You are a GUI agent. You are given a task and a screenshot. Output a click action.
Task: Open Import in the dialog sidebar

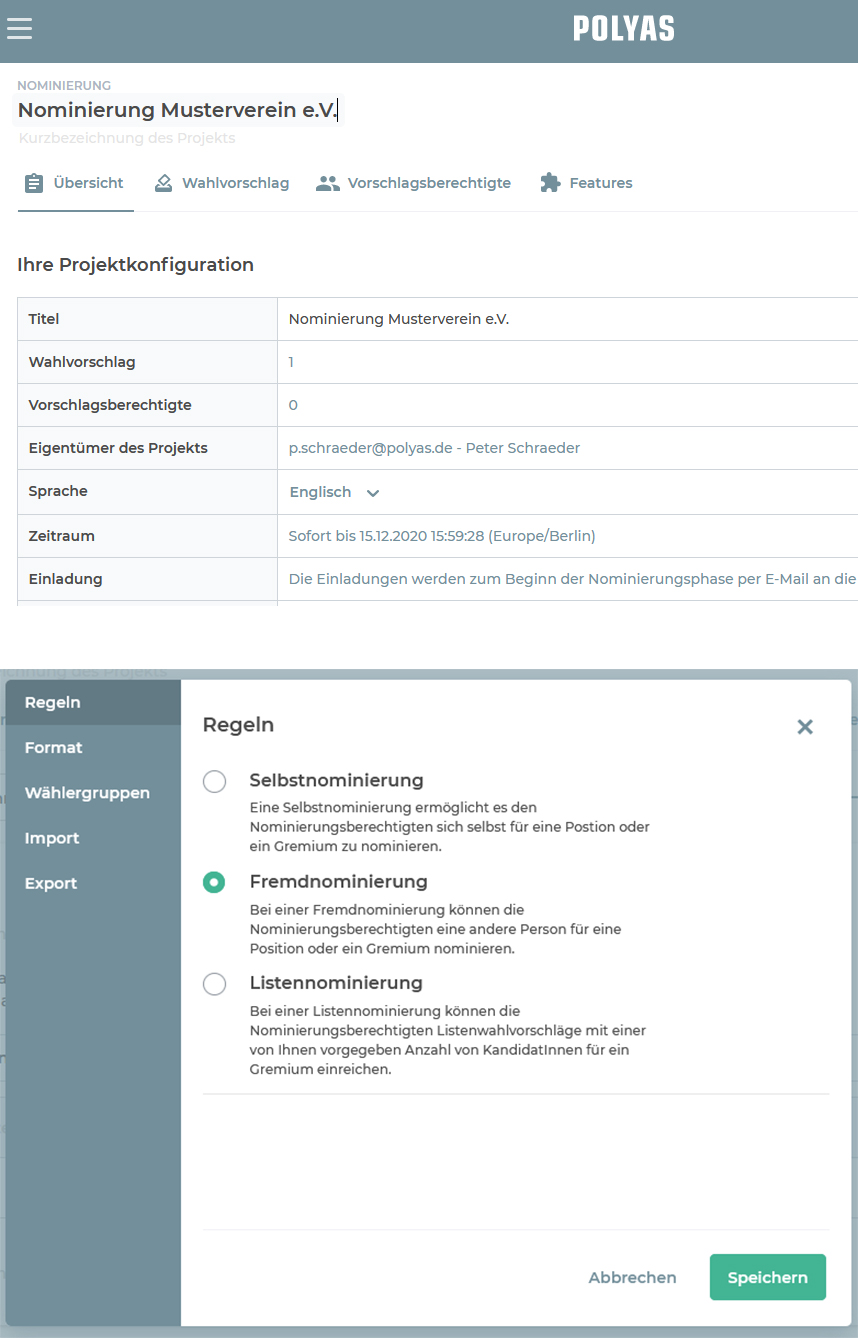93,838
